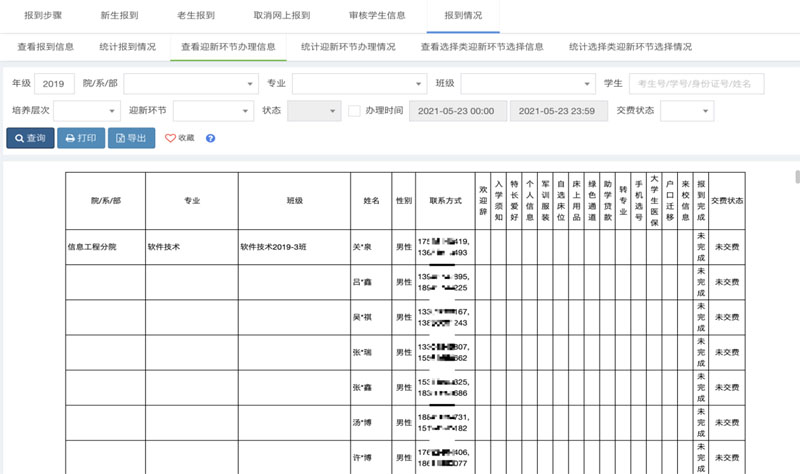Open the 迎新环节 dropdown
Image resolution: width=800 pixels, height=474 pixels.
pyautogui.click(x=212, y=110)
